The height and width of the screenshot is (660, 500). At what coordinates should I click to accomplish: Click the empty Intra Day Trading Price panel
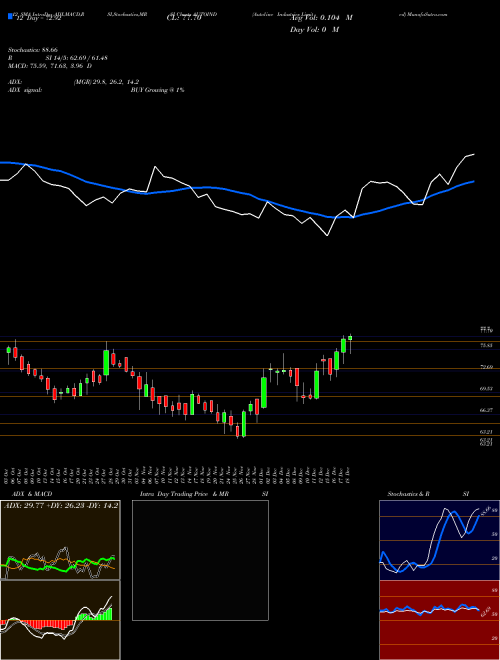(x=200, y=560)
